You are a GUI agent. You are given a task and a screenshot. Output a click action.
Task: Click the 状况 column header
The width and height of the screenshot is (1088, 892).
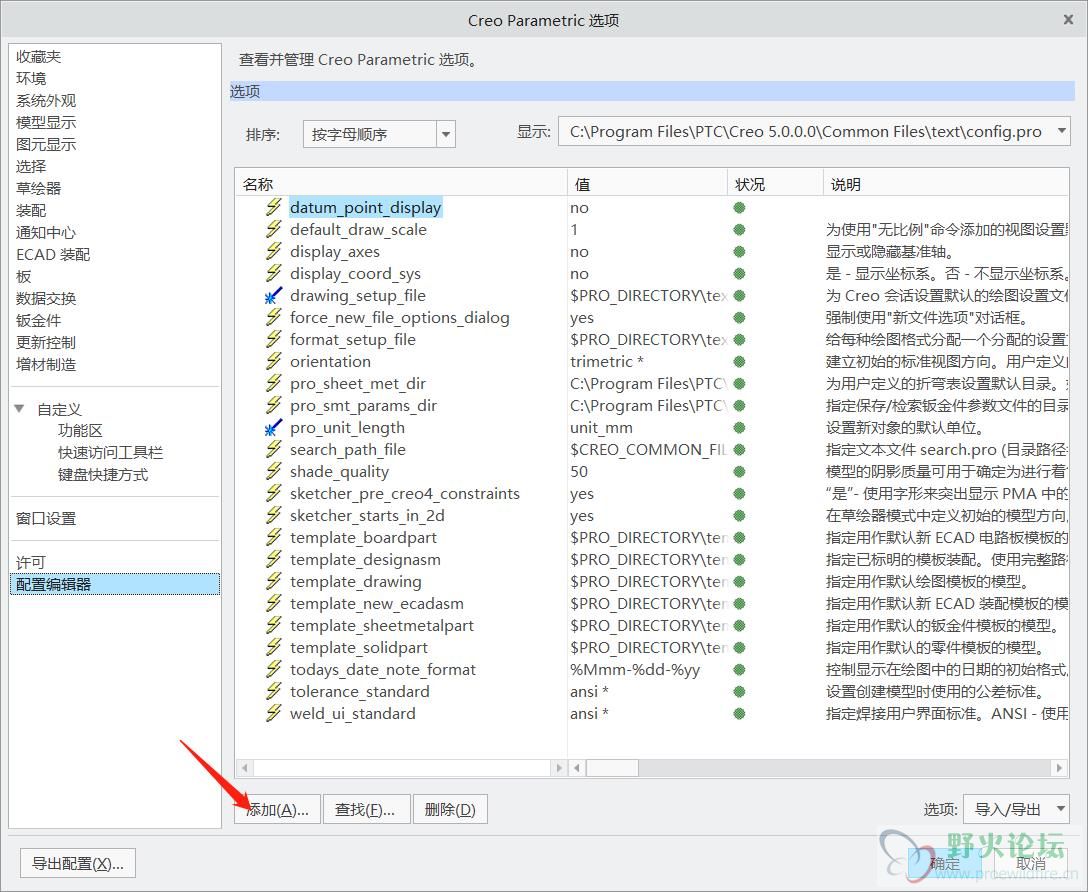coord(774,185)
